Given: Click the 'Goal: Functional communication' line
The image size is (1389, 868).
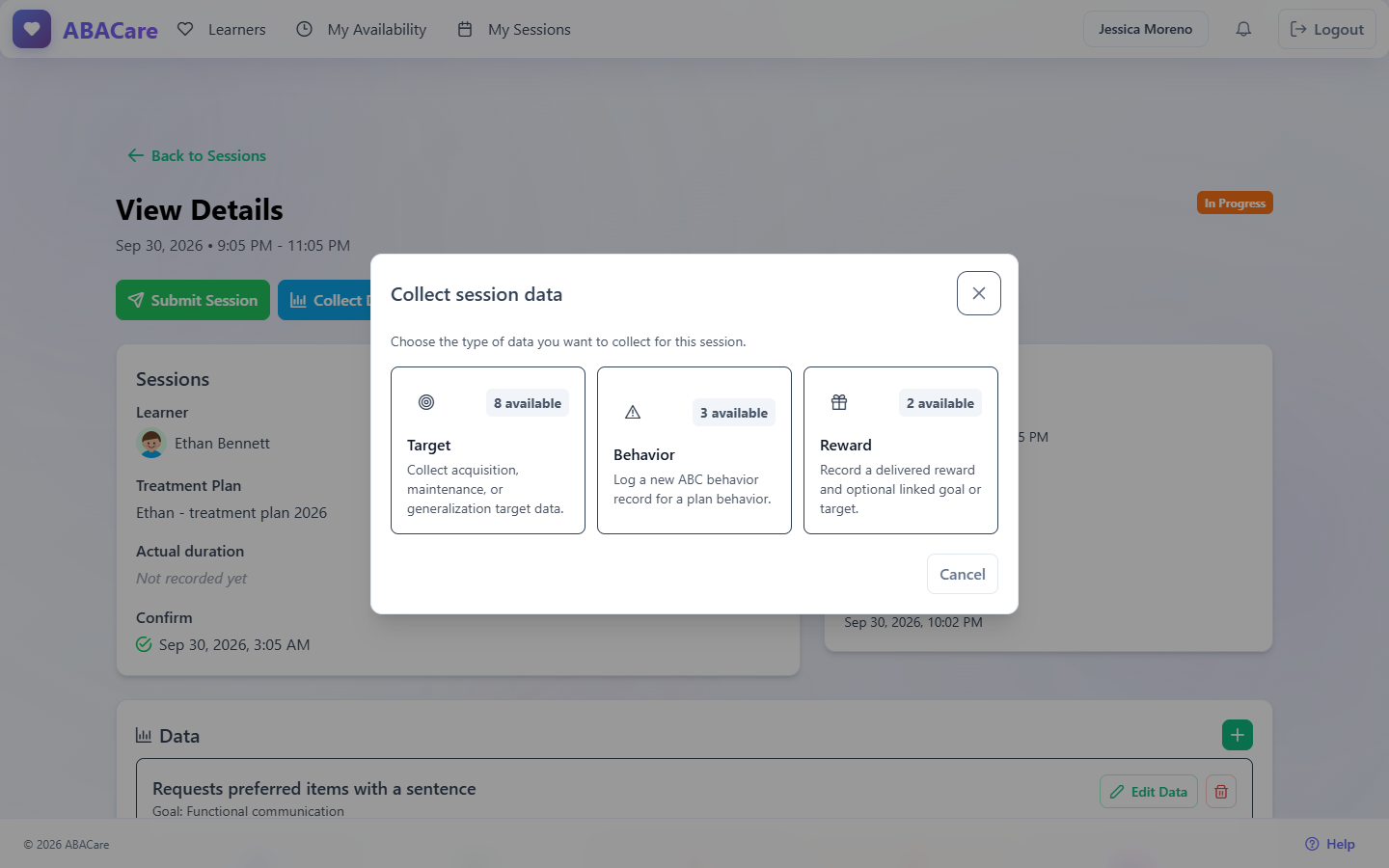Looking at the screenshot, I should pyautogui.click(x=248, y=811).
